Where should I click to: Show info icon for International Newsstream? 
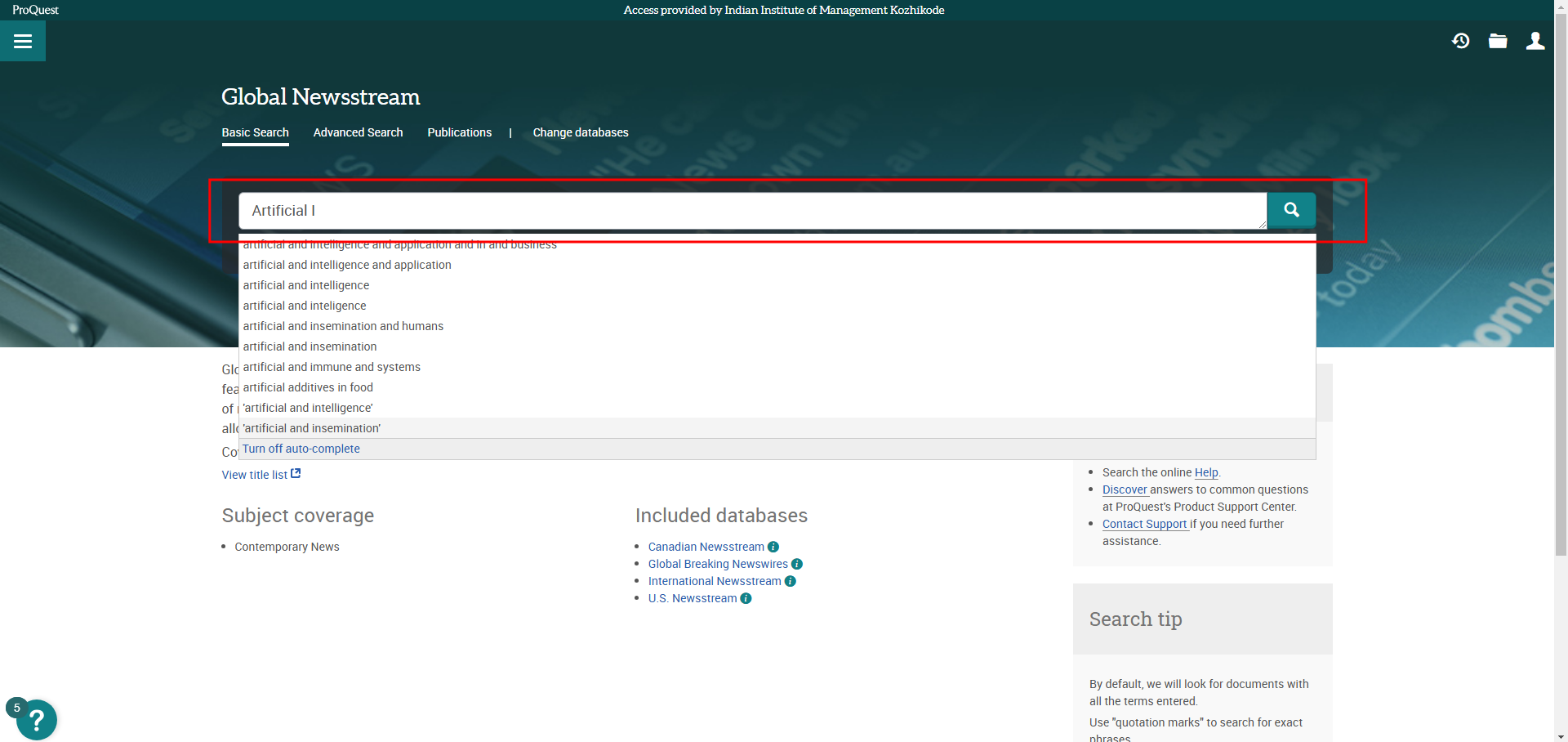pos(790,581)
